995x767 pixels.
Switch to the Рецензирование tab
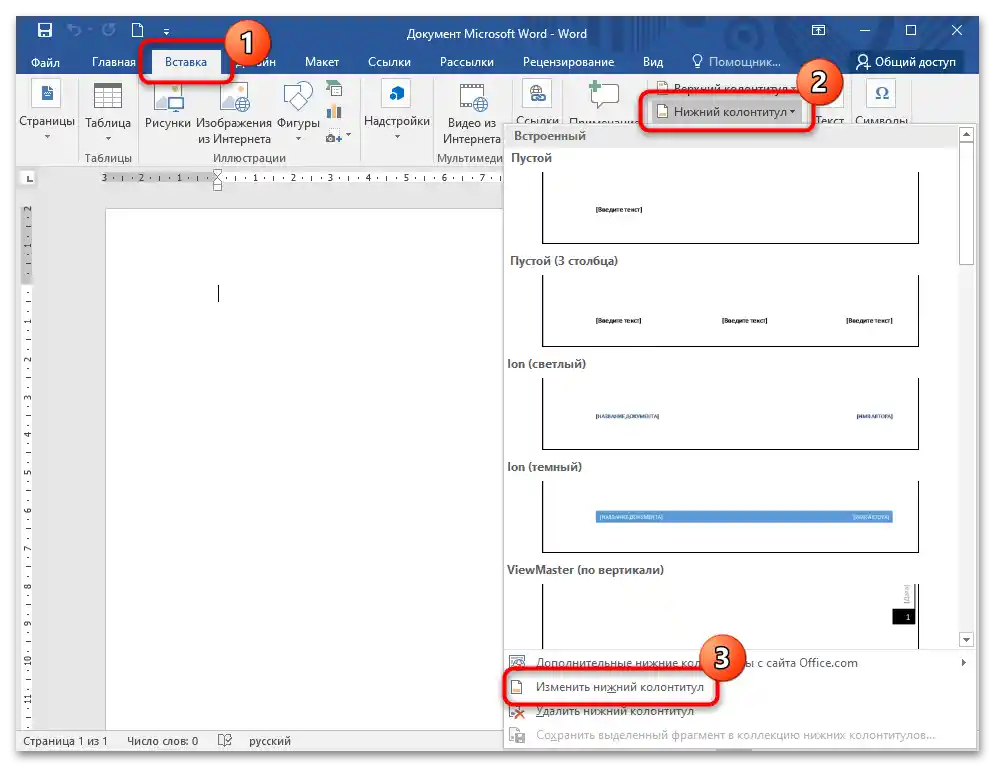tap(568, 62)
